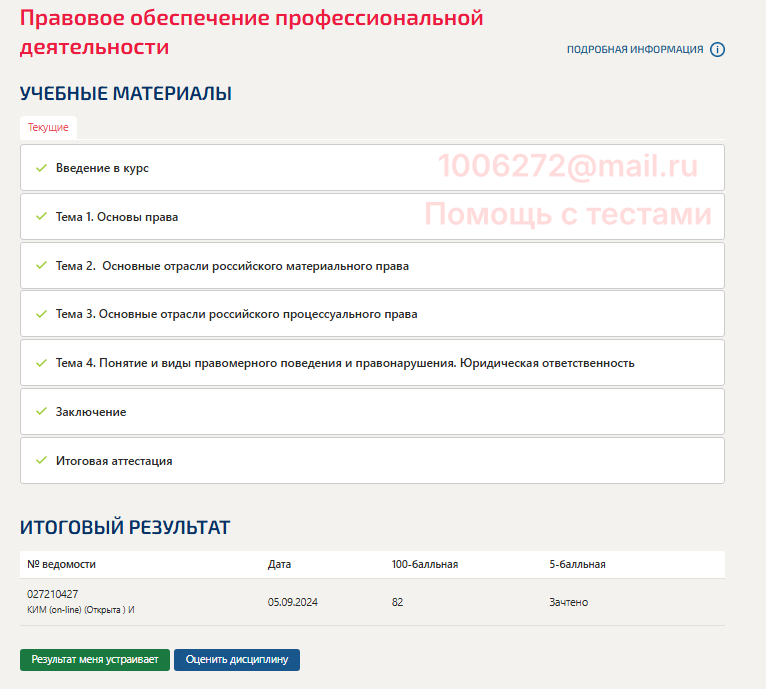Screen dimensions: 766x689
Task: Click the checkmark icon beside Тема 2
Action: 41,265
